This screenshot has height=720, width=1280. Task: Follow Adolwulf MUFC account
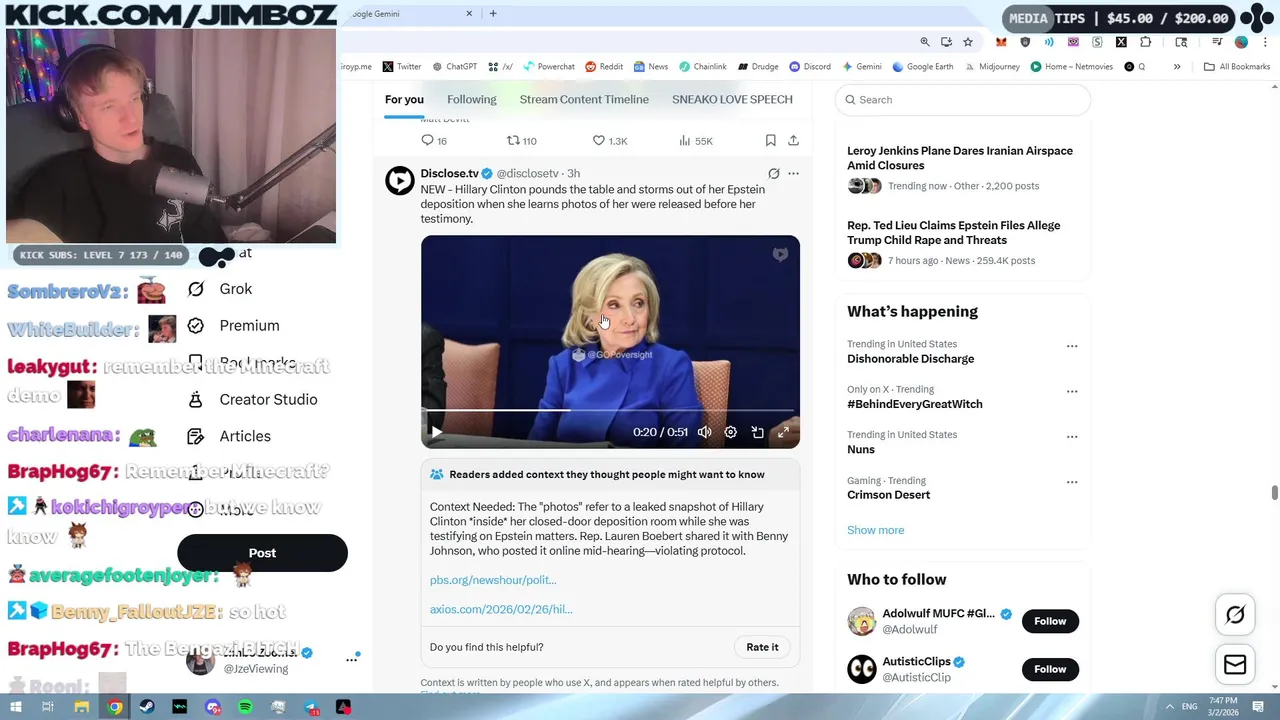(x=1050, y=621)
